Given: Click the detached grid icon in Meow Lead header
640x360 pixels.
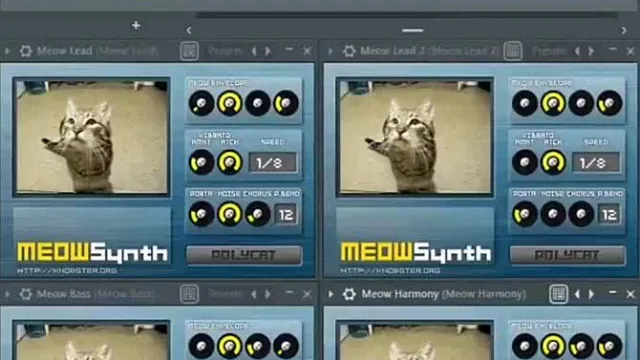Looking at the screenshot, I should pos(189,51).
